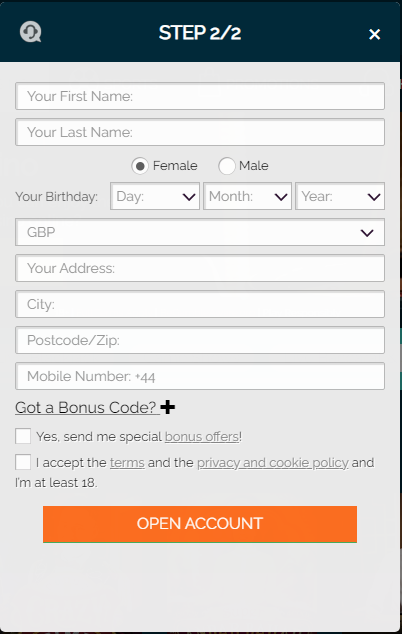Click the Open Account button
Screen dimensions: 402x634
click(200, 524)
